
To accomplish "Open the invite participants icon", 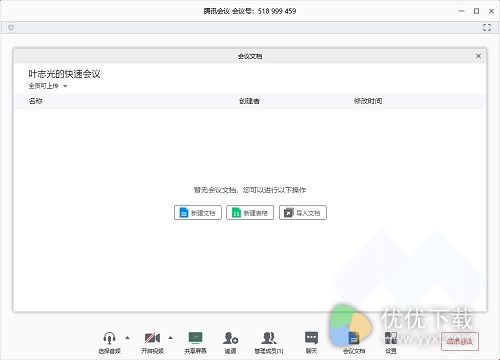I will [x=230, y=338].
